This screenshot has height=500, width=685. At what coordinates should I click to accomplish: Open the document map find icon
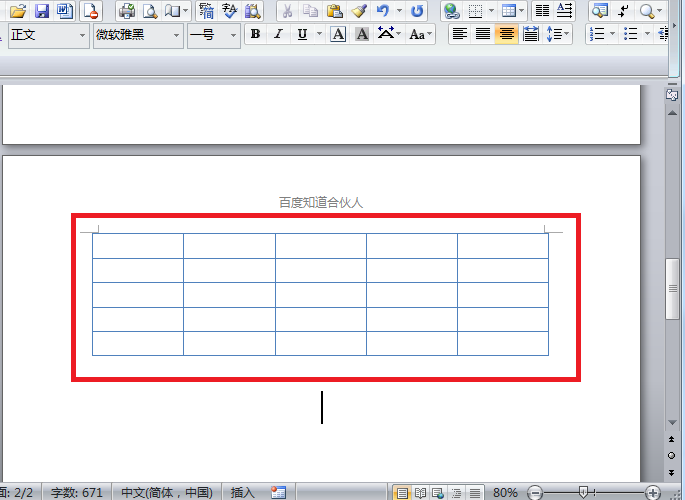coord(600,10)
